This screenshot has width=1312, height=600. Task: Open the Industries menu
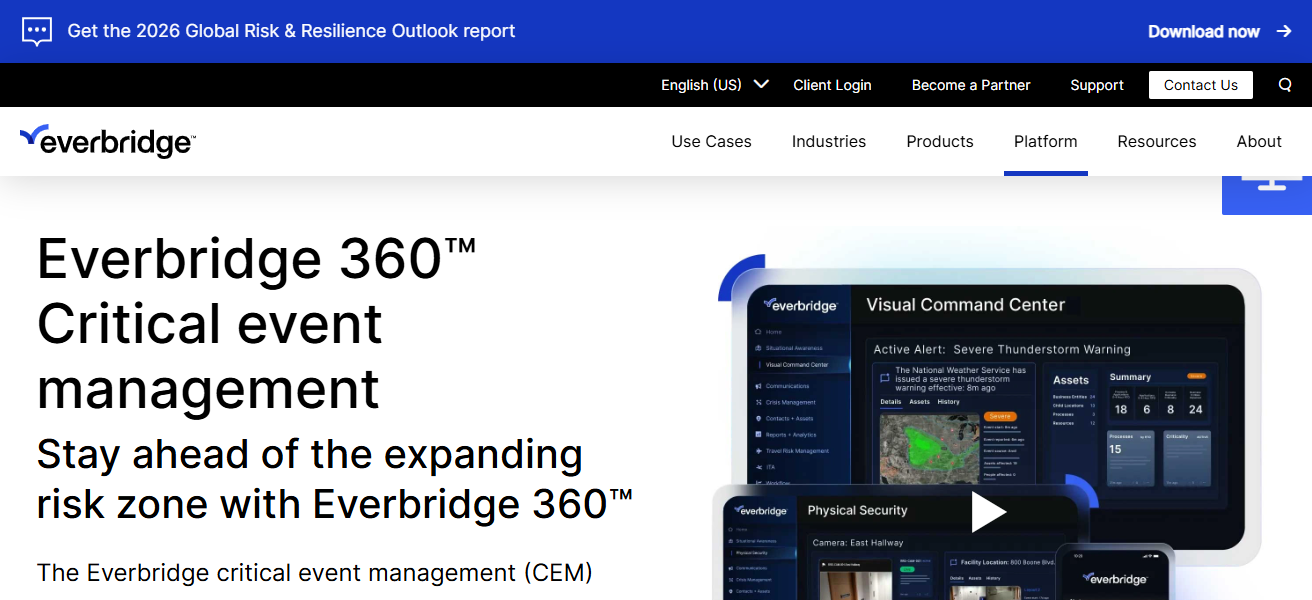(x=829, y=141)
